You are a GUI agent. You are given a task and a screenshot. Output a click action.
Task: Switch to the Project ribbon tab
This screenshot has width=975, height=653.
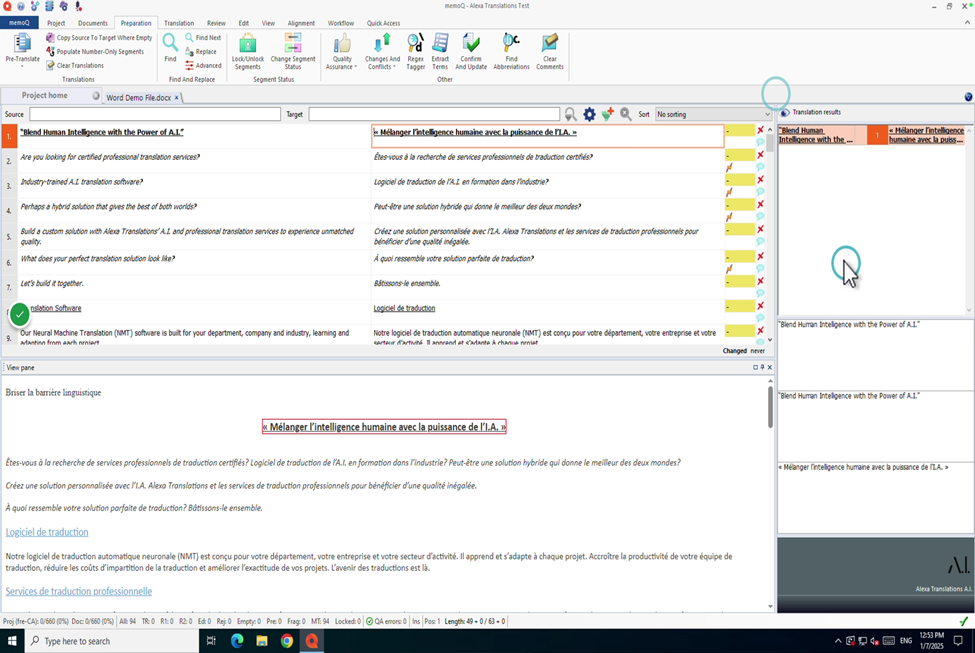[56, 23]
